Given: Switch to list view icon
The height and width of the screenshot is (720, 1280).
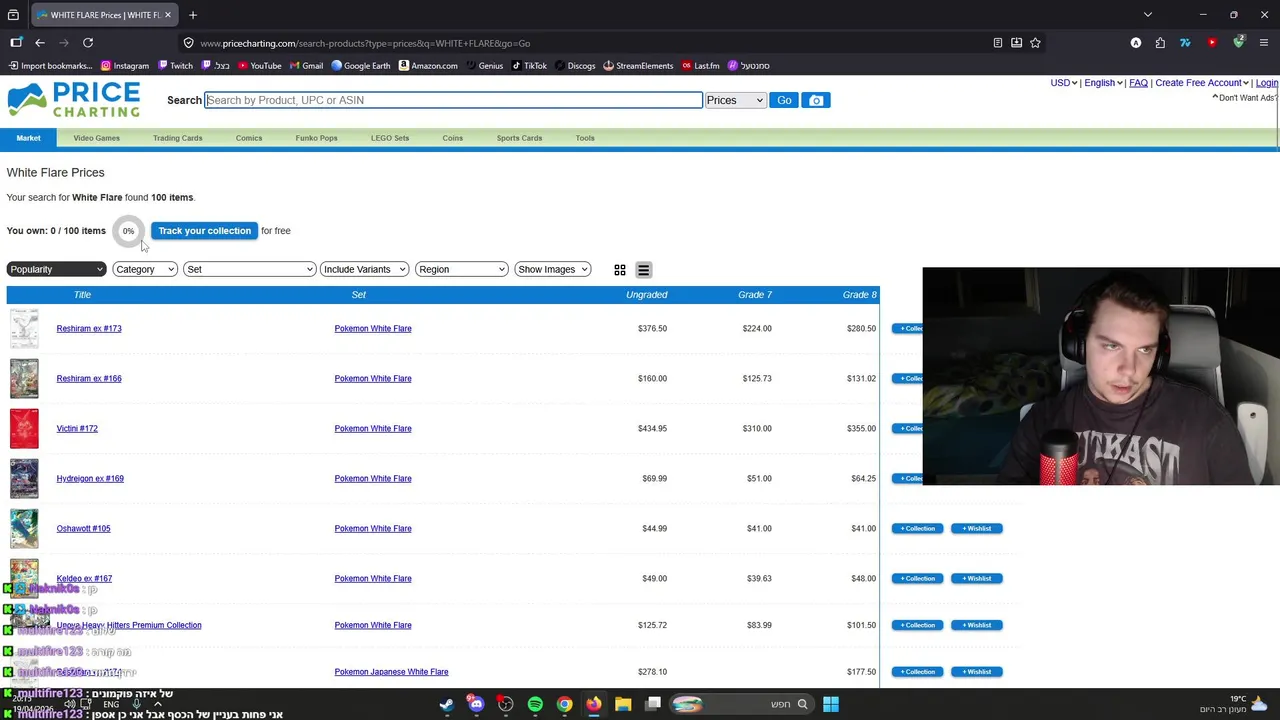Looking at the screenshot, I should point(644,270).
